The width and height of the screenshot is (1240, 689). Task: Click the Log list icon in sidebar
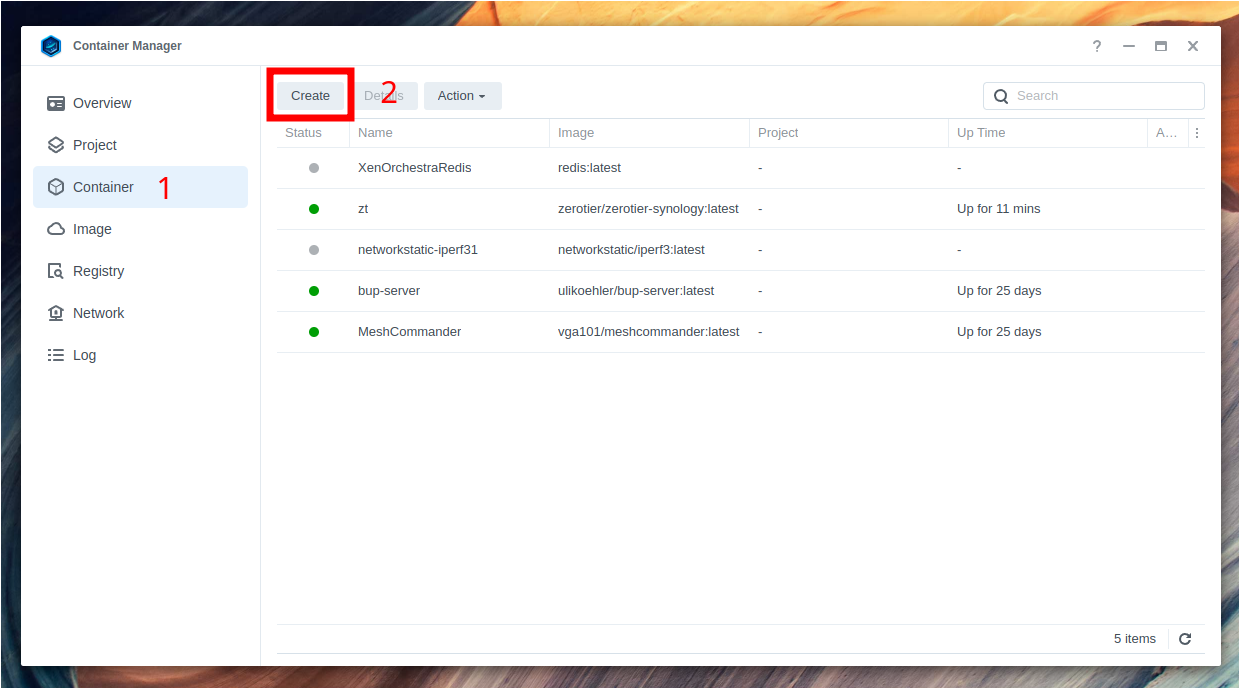click(56, 355)
